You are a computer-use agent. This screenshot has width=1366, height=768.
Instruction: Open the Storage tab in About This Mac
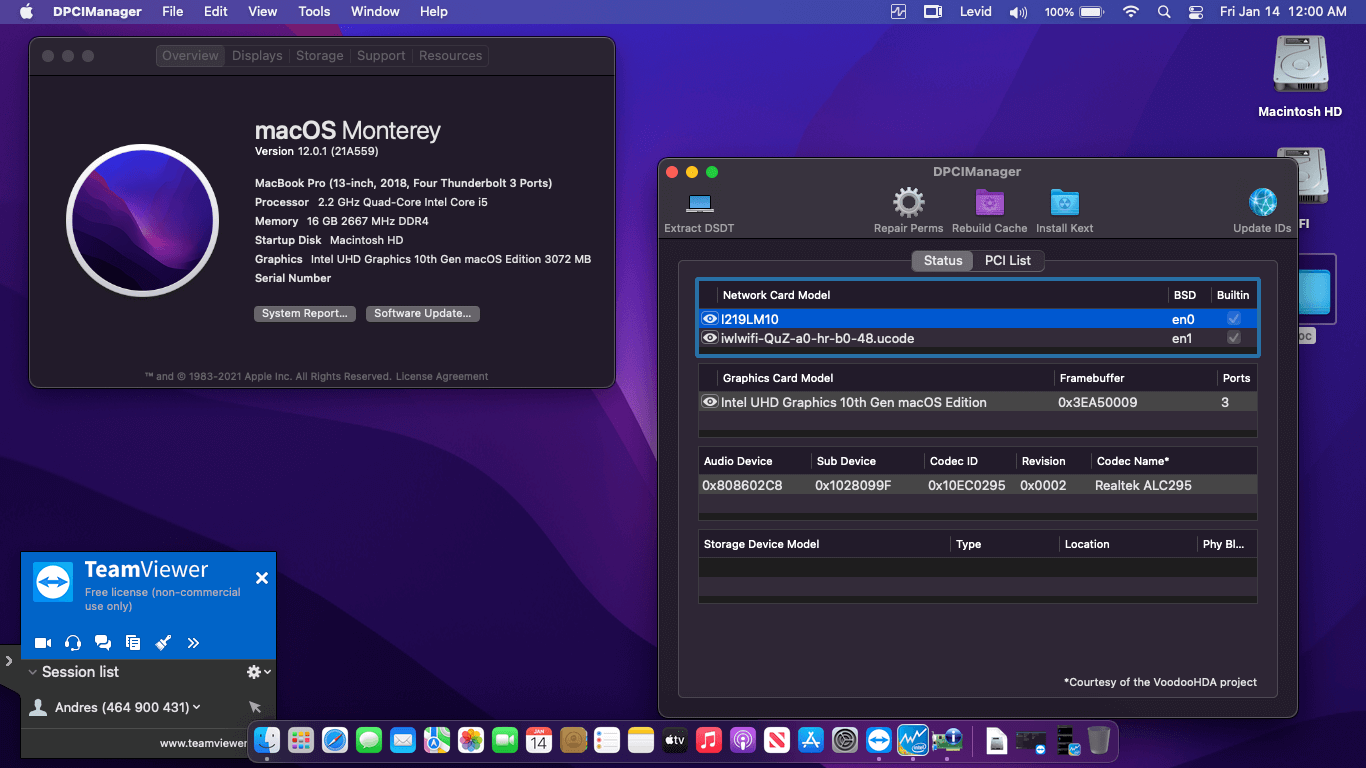(319, 56)
